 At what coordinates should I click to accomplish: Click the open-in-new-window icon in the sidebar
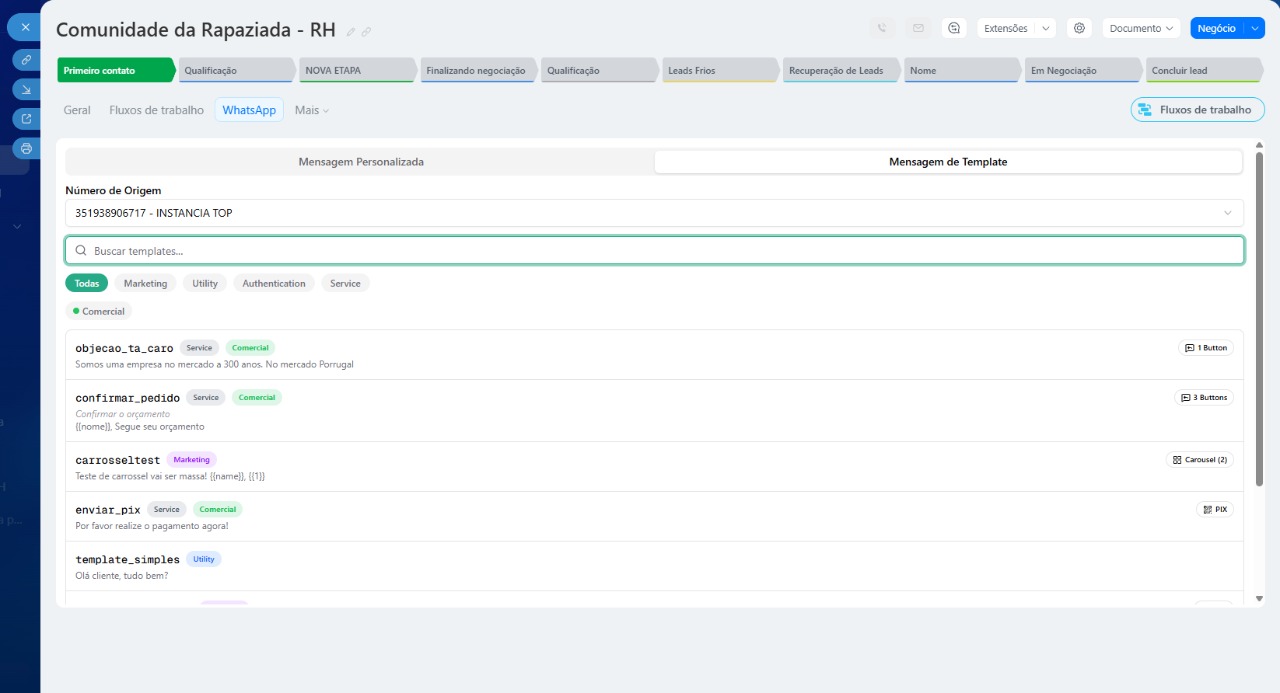pyautogui.click(x=26, y=119)
